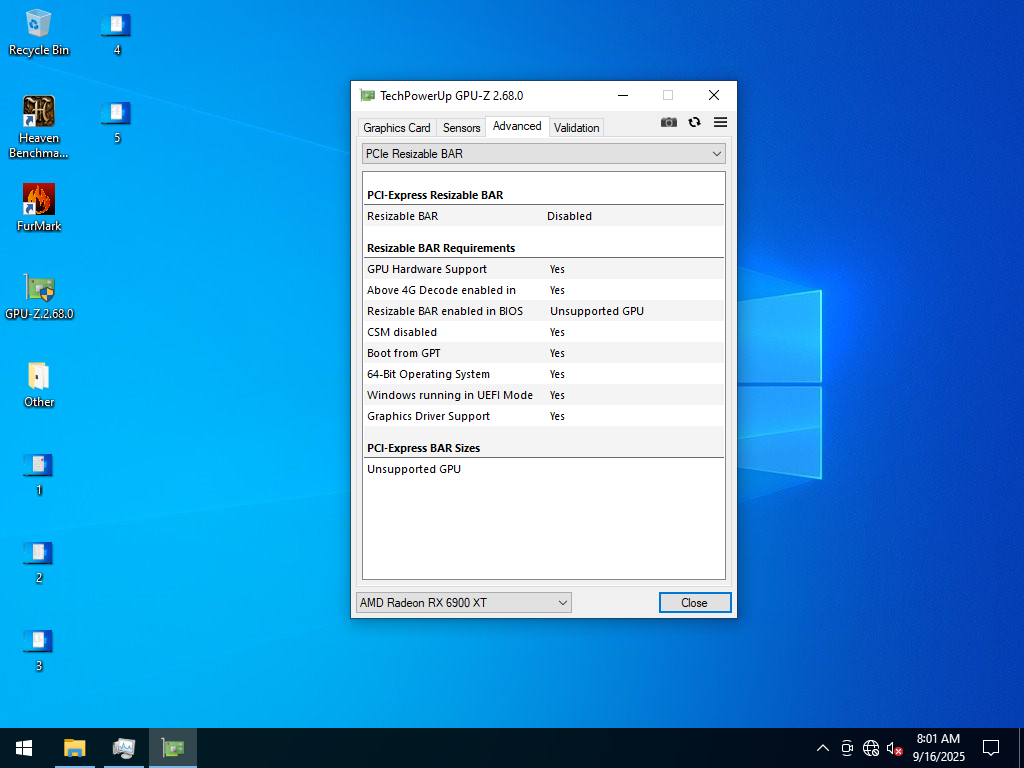This screenshot has height=768, width=1024.
Task: Click the 64-Bit Operating System row
Action: 543,374
